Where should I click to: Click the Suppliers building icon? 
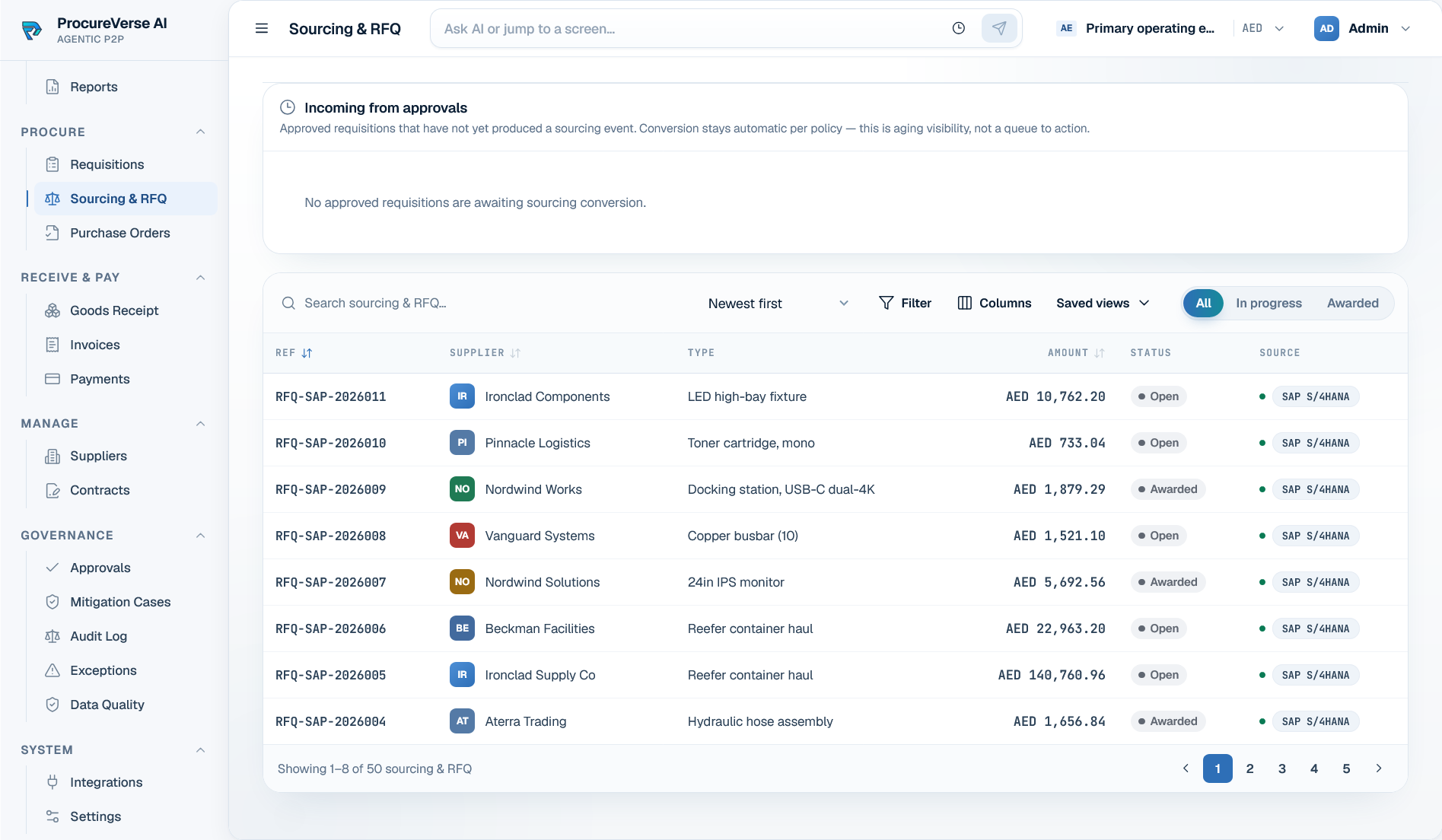tap(53, 456)
